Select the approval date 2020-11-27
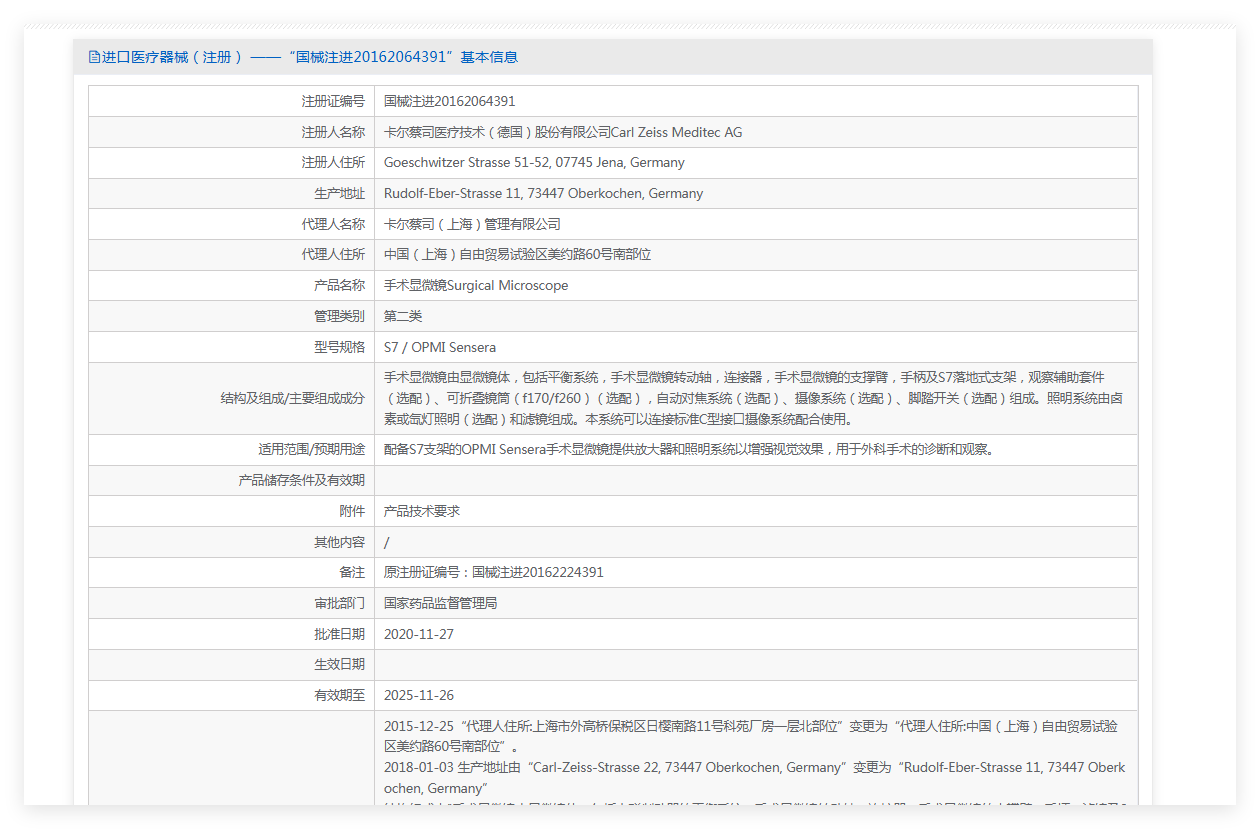Image resolution: width=1260 pixels, height=829 pixels. (x=419, y=634)
